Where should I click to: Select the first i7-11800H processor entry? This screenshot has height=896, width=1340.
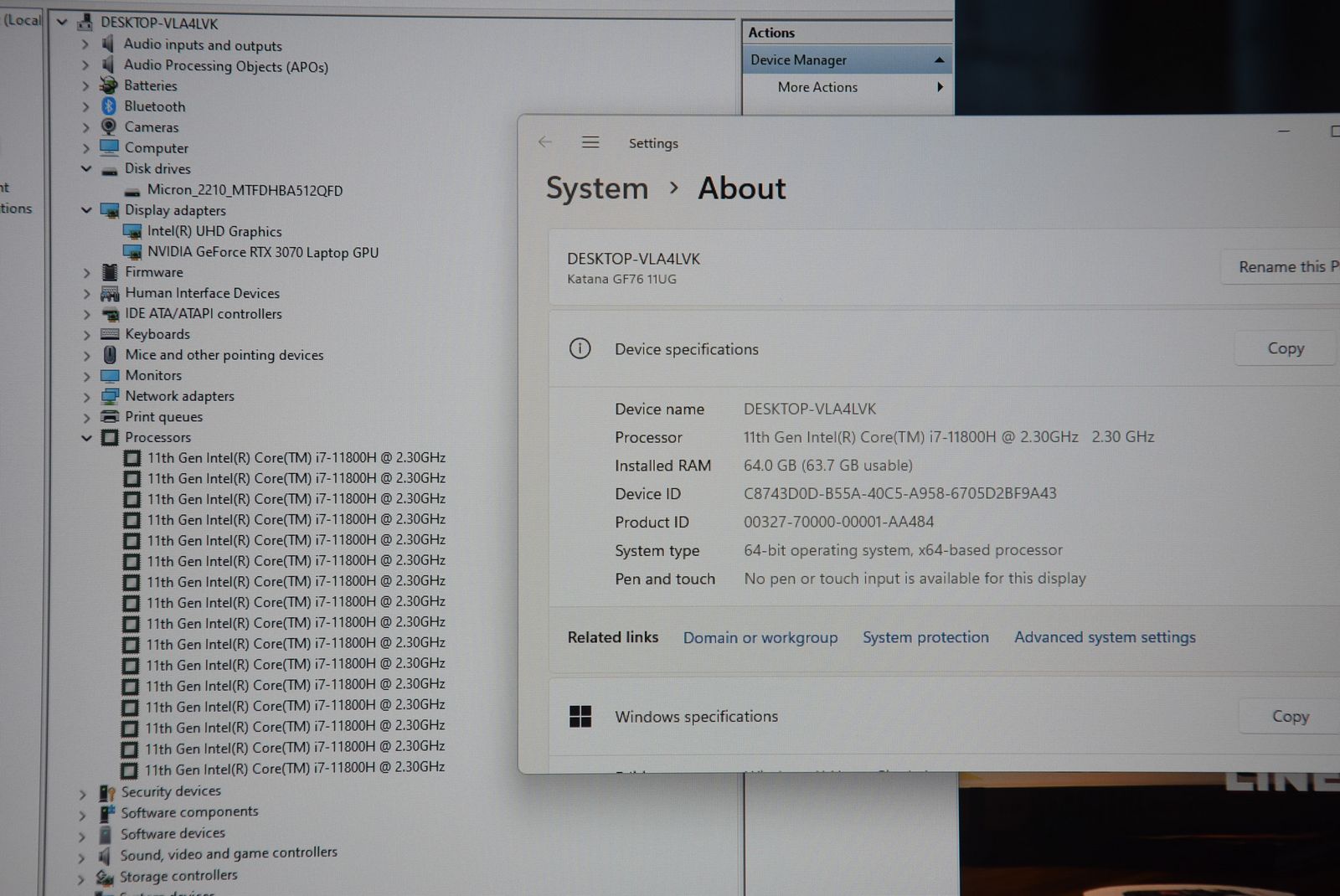click(296, 457)
